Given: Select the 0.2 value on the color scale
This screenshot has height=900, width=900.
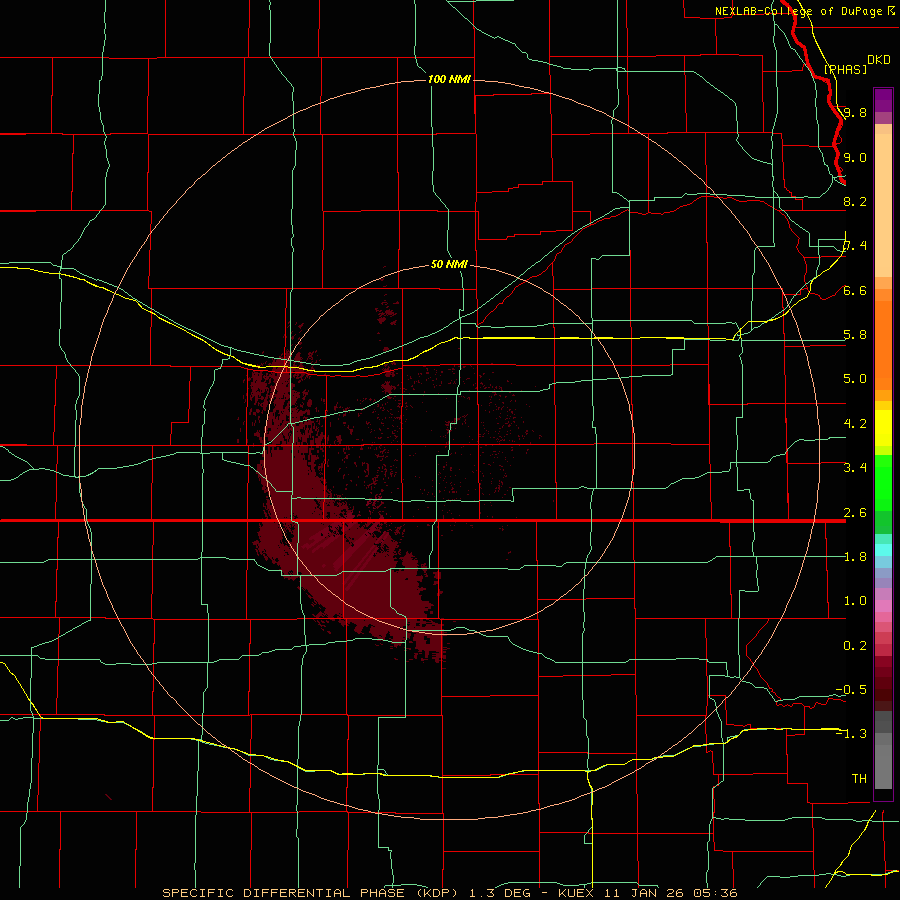Looking at the screenshot, I should [855, 646].
